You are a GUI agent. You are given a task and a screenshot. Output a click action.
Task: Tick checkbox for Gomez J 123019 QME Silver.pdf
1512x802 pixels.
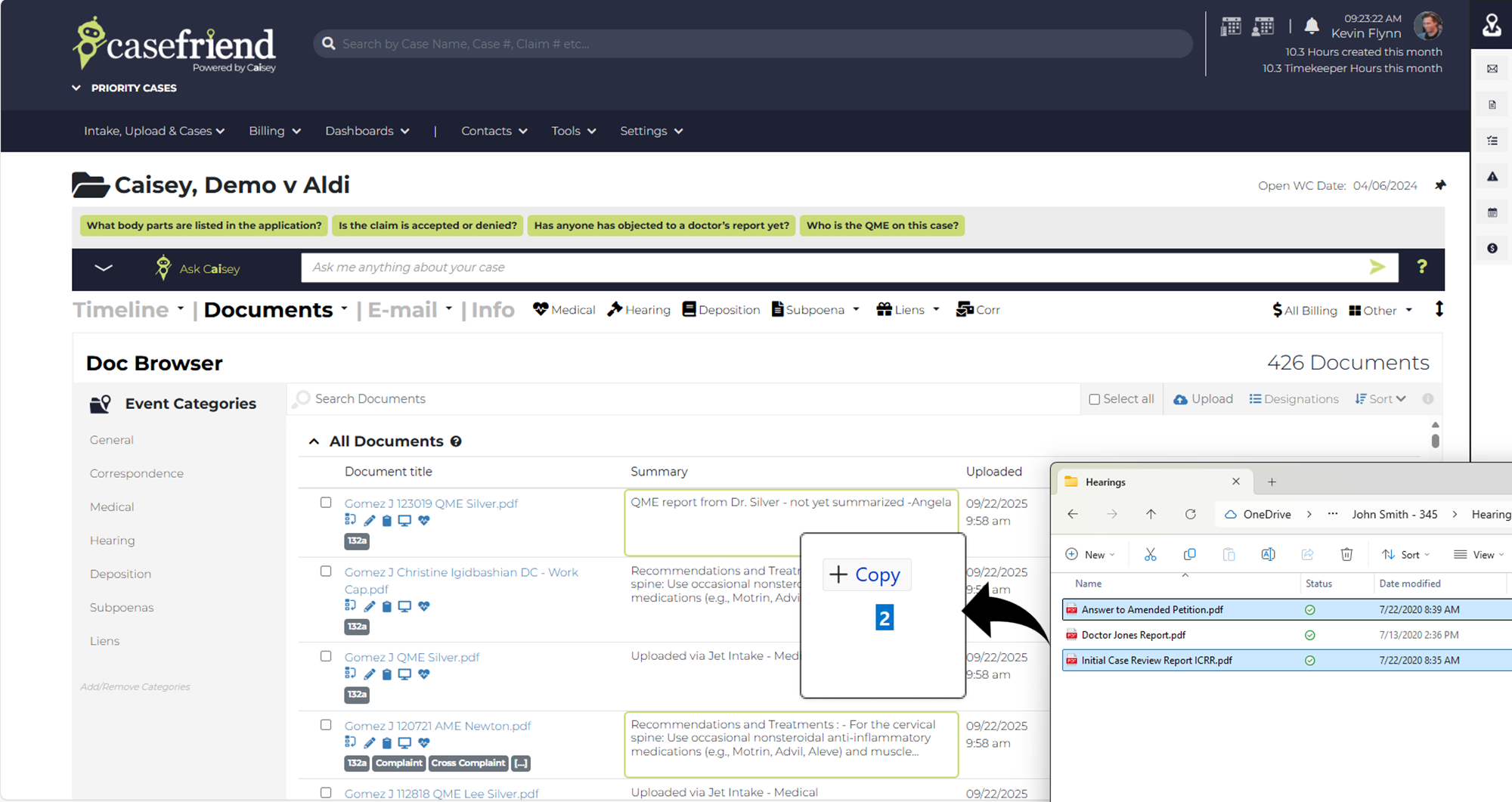pos(326,503)
